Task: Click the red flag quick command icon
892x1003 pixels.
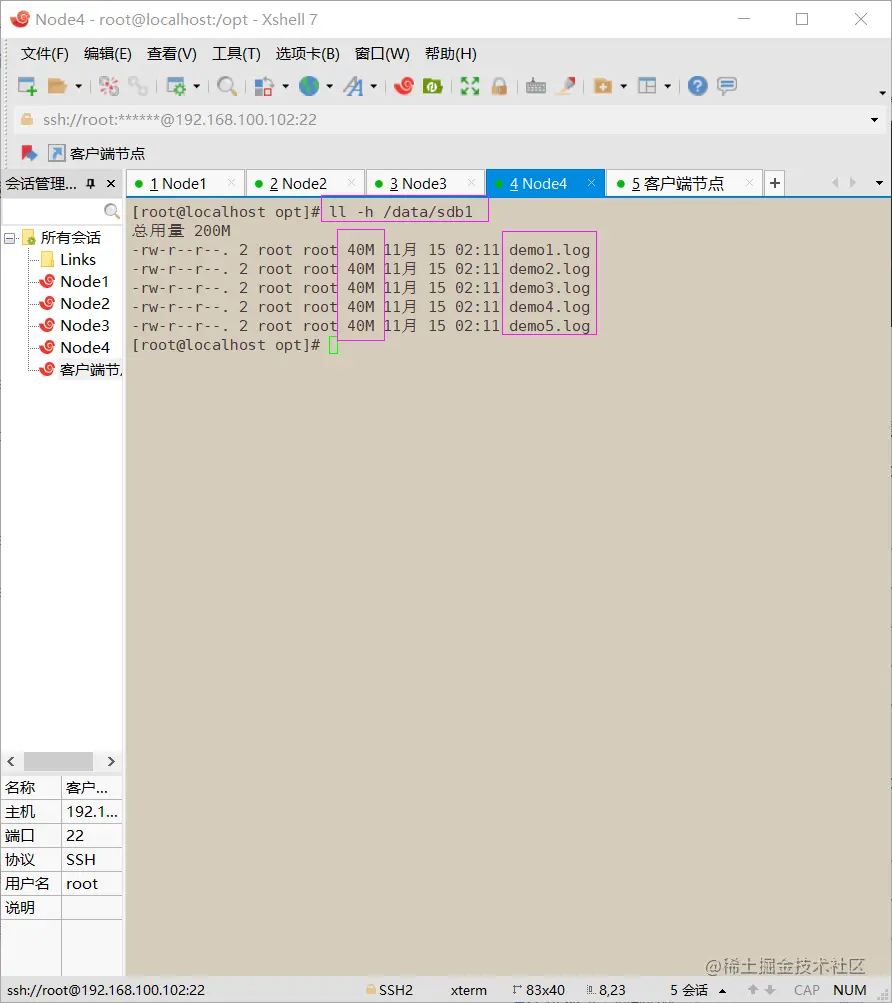Action: pyautogui.click(x=29, y=154)
